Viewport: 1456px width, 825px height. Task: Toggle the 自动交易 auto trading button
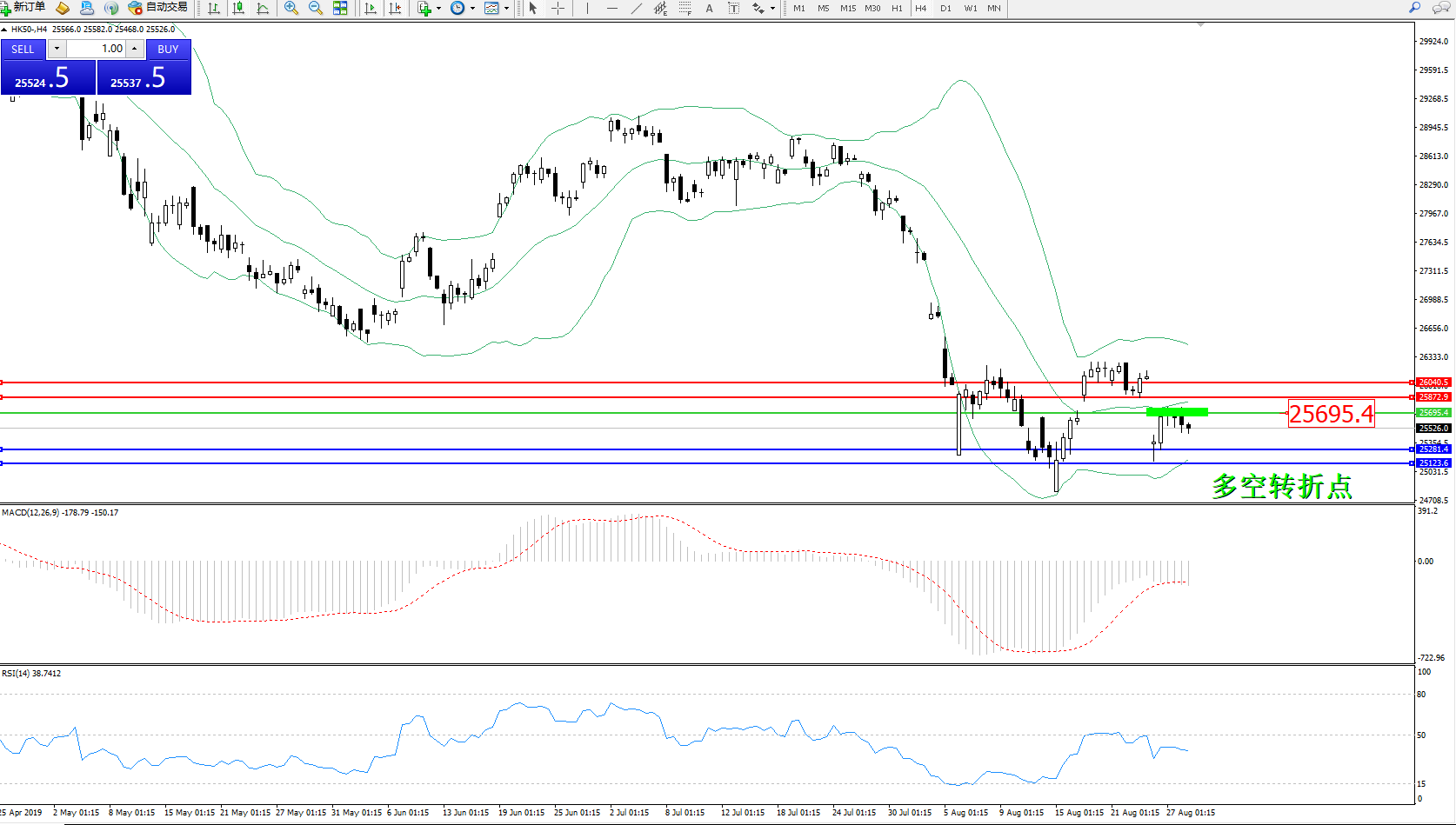(x=157, y=8)
